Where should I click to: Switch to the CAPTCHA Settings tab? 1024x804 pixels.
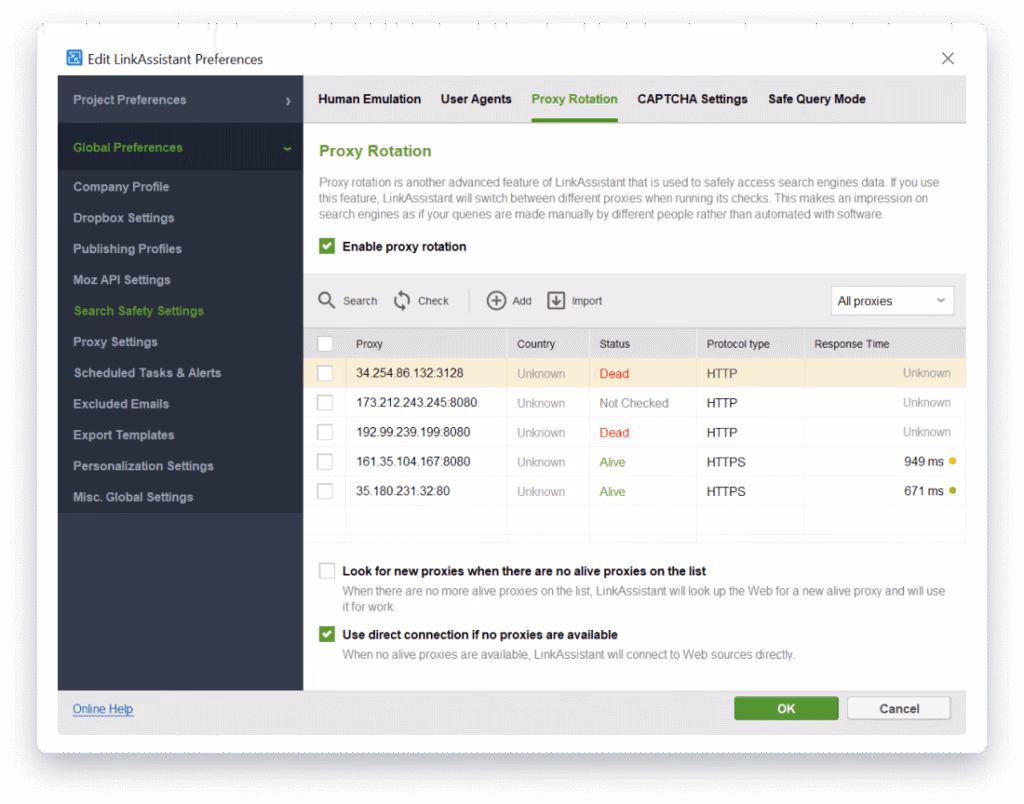tap(692, 99)
